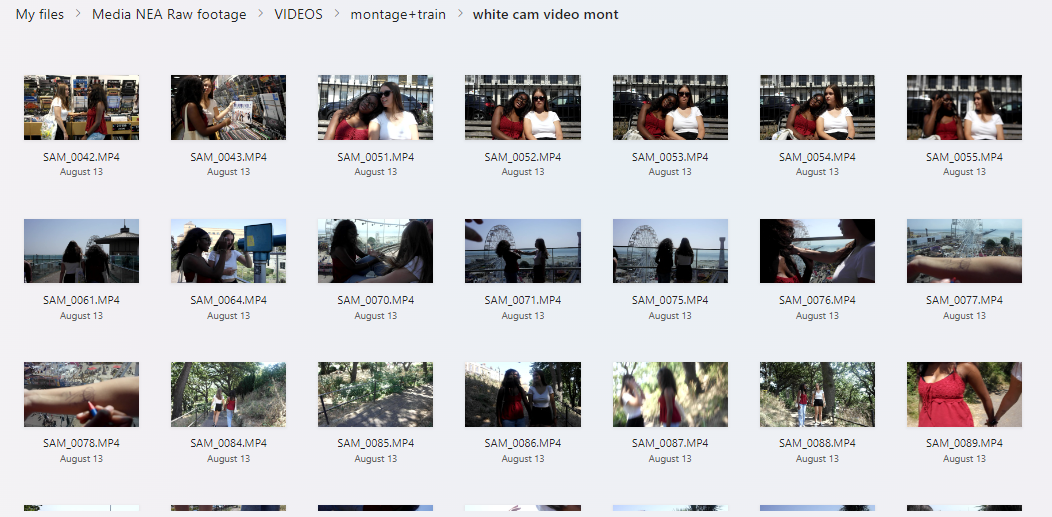Click August 13 date under SAM_0042.MP4
The image size is (1052, 517).
pos(81,172)
